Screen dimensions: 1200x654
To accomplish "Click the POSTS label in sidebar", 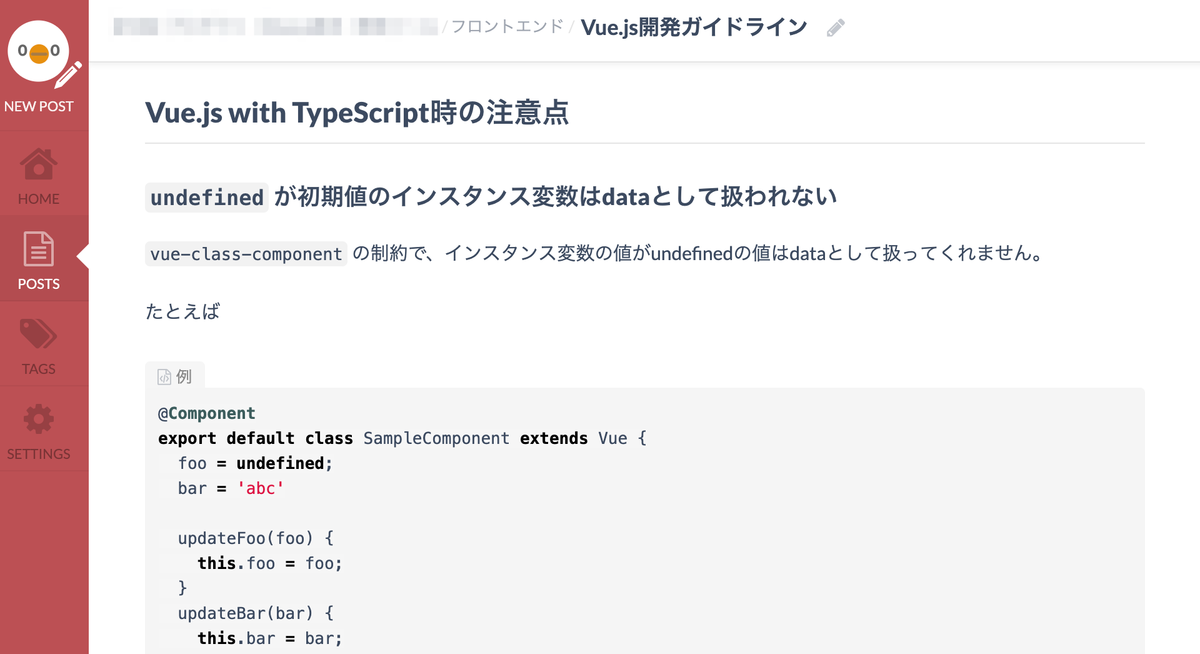I will pos(39,284).
